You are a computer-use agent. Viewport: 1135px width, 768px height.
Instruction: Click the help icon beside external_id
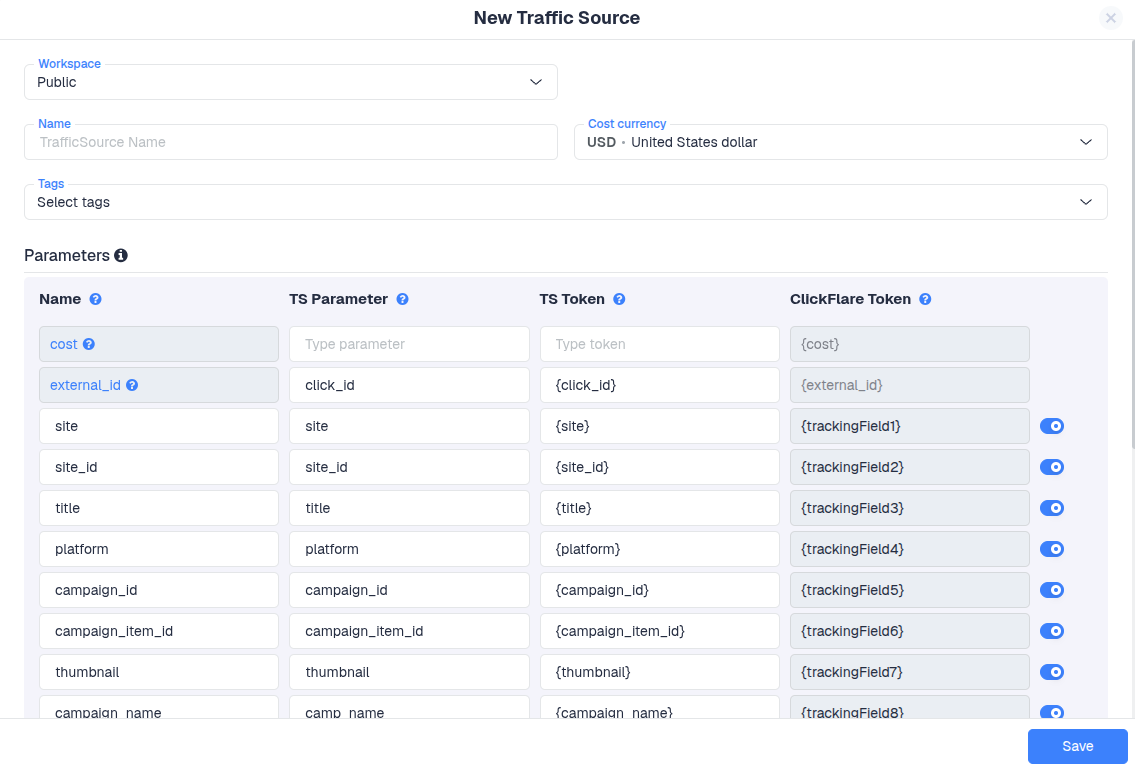click(x=132, y=385)
